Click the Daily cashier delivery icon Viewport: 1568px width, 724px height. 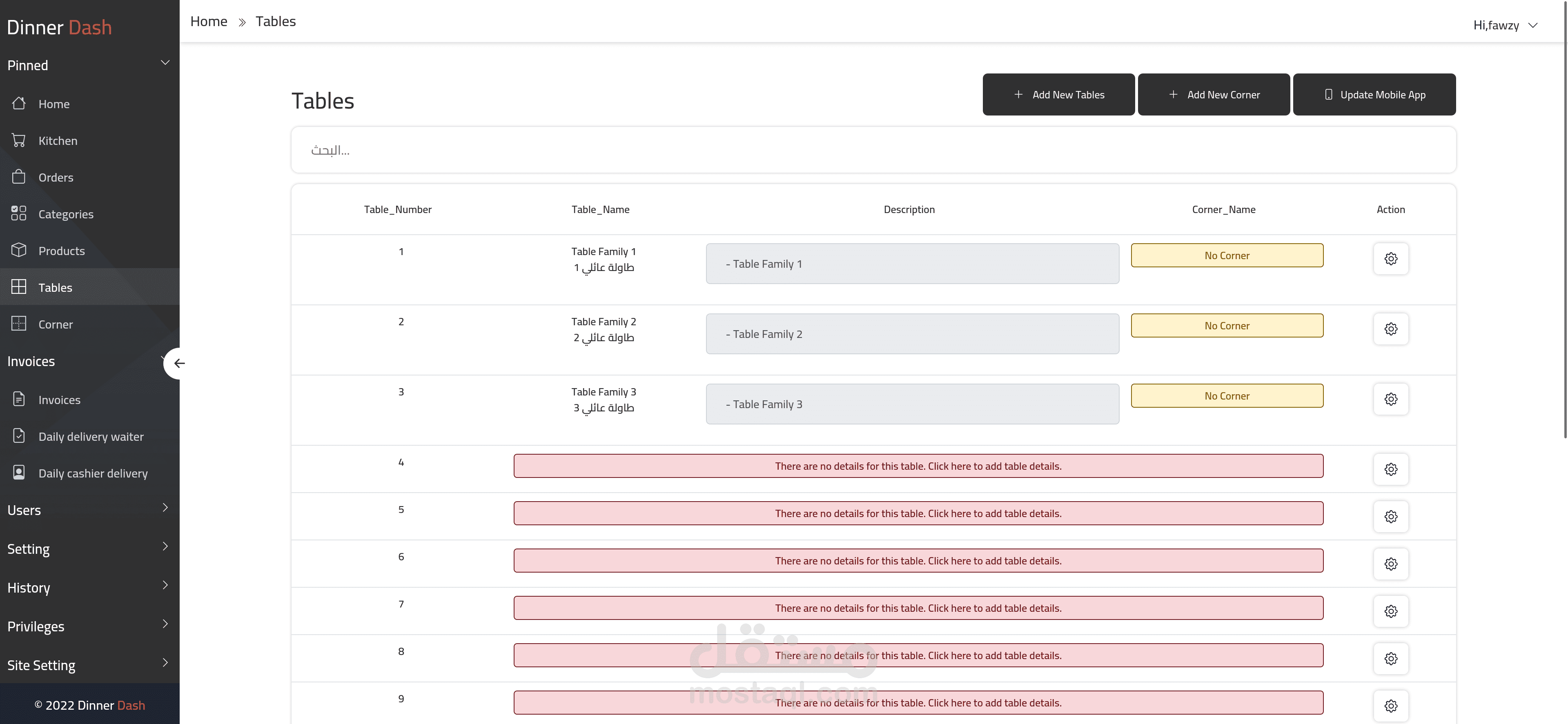pyautogui.click(x=19, y=473)
